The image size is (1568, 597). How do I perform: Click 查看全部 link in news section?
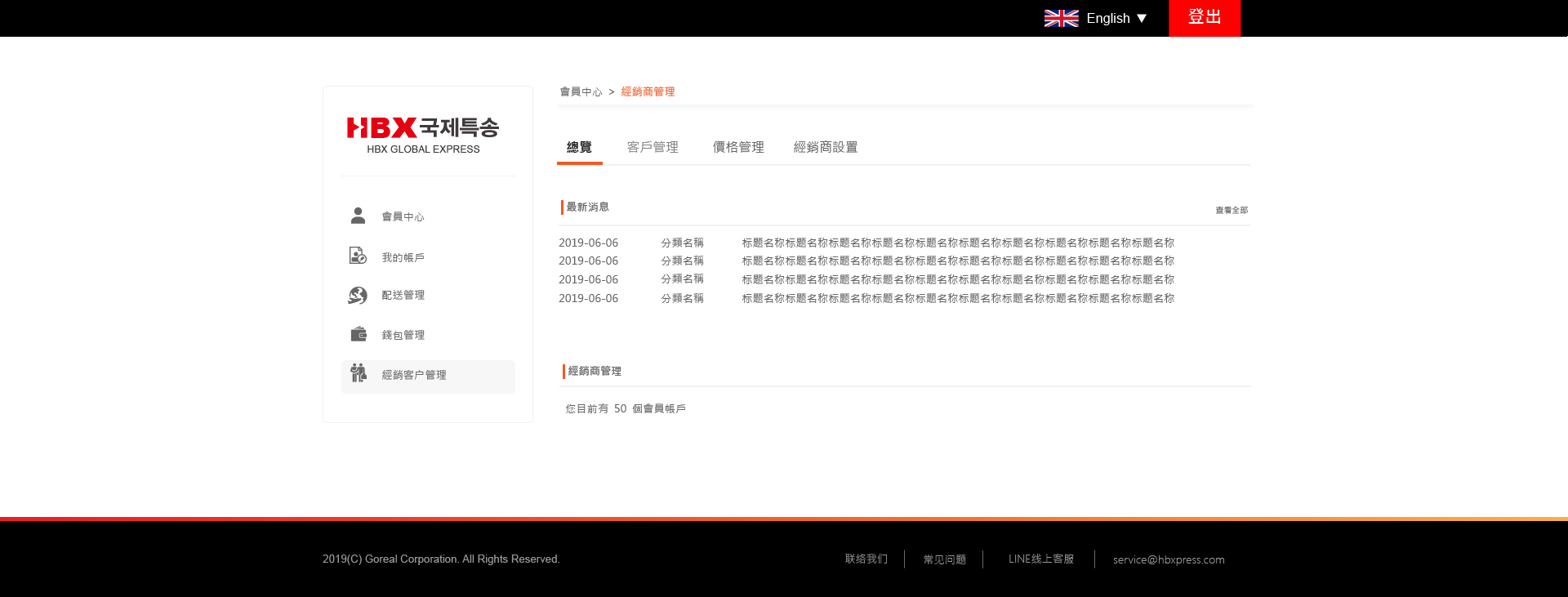click(x=1231, y=210)
